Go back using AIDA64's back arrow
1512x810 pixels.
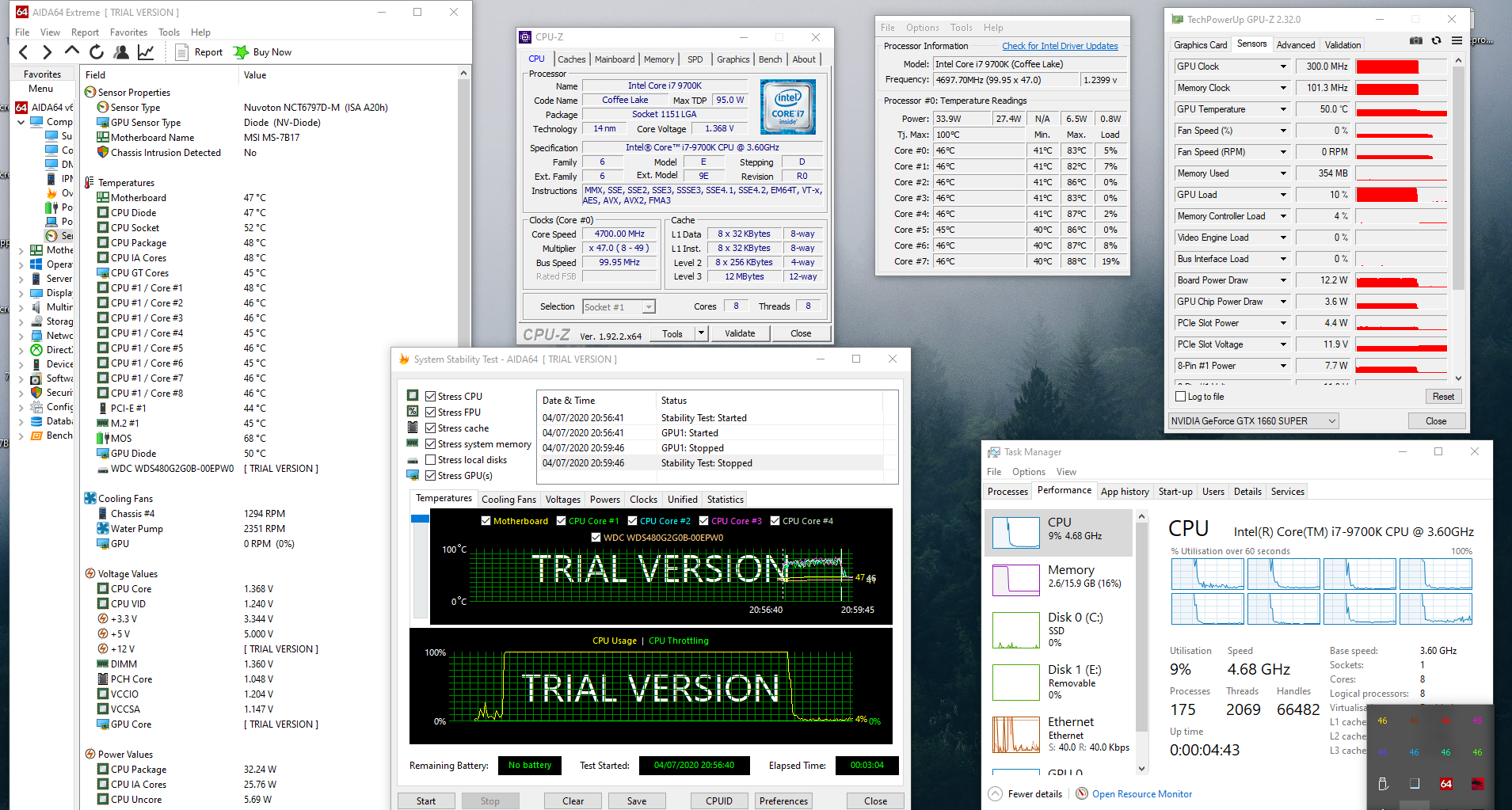[24, 52]
